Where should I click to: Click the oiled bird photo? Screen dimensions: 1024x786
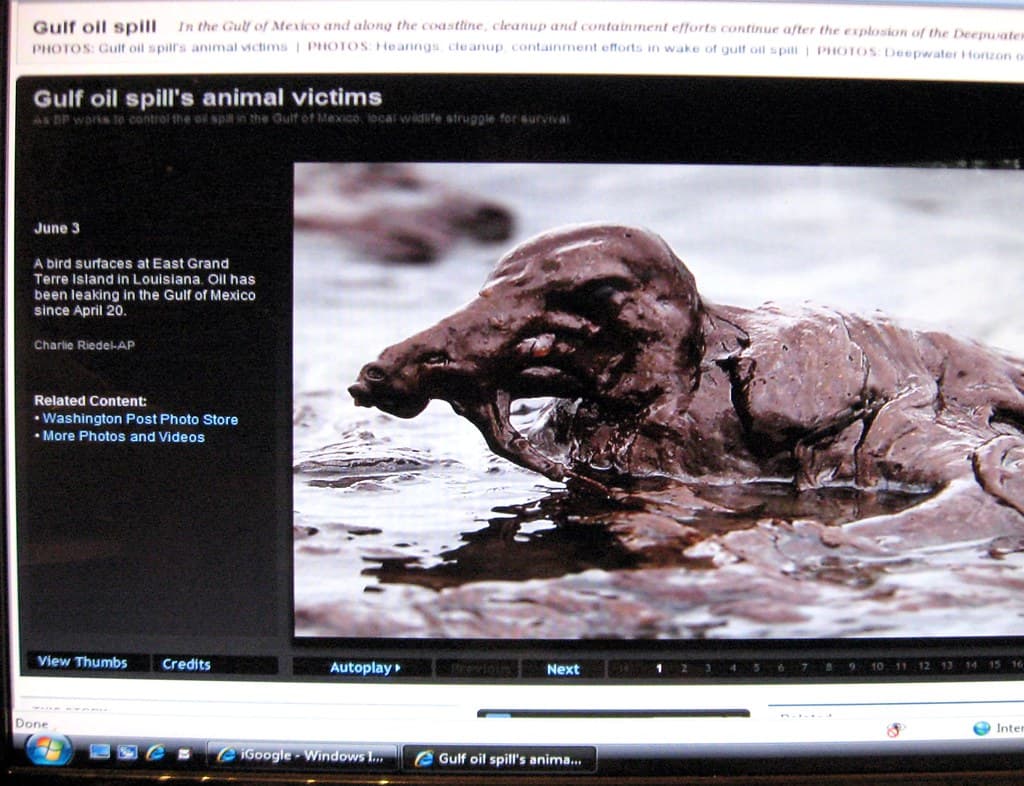[x=659, y=400]
